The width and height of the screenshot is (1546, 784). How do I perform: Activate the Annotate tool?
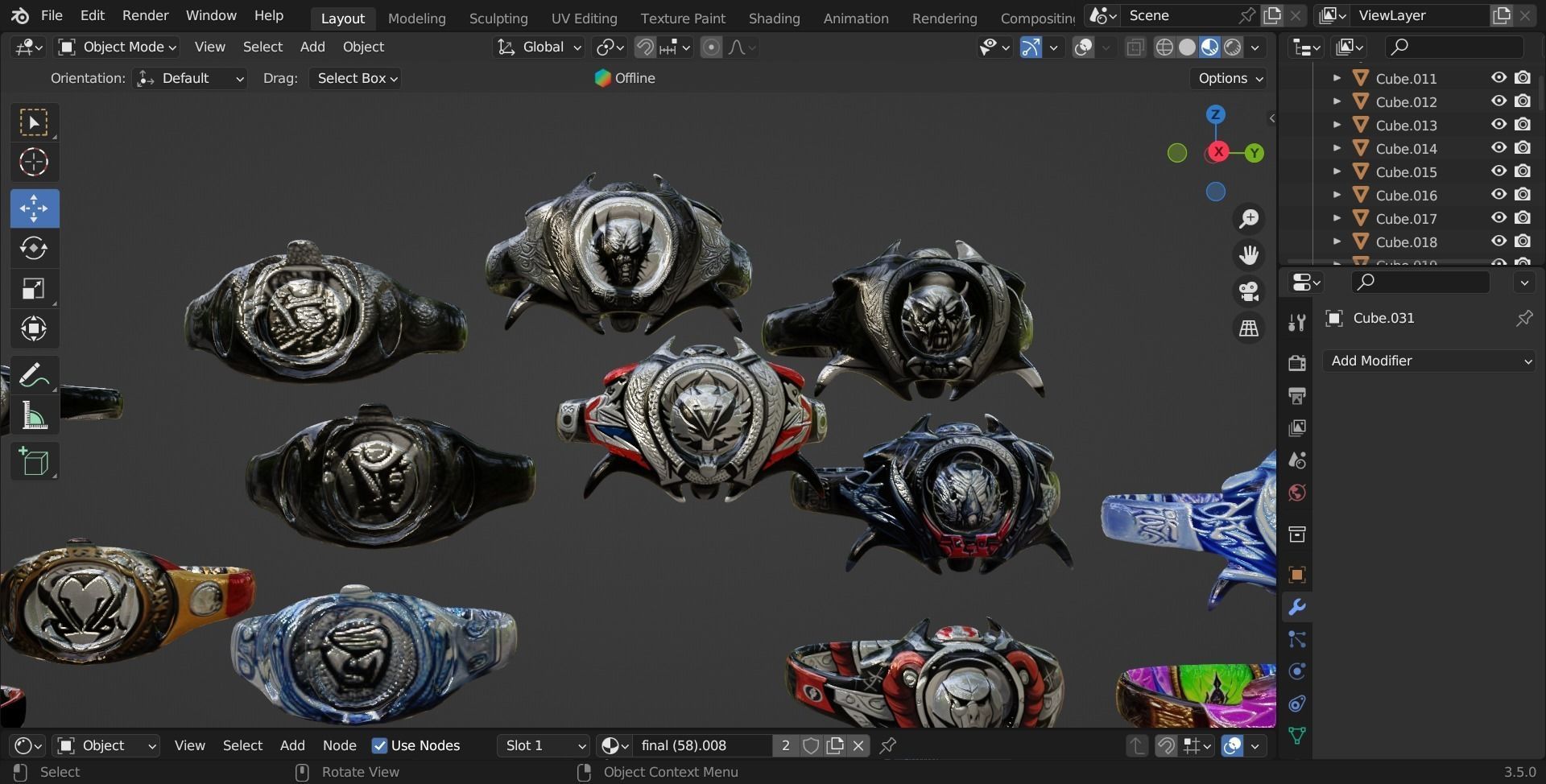[34, 374]
